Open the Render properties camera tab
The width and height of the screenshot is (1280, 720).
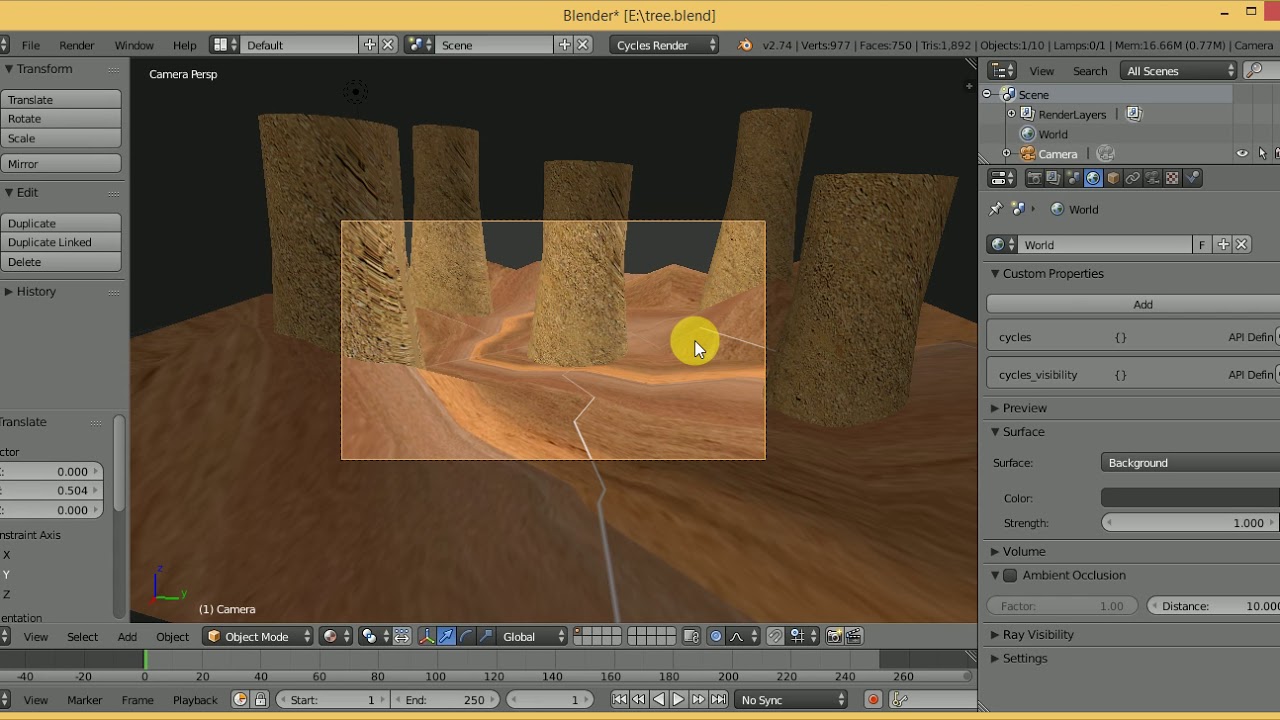pos(1035,178)
